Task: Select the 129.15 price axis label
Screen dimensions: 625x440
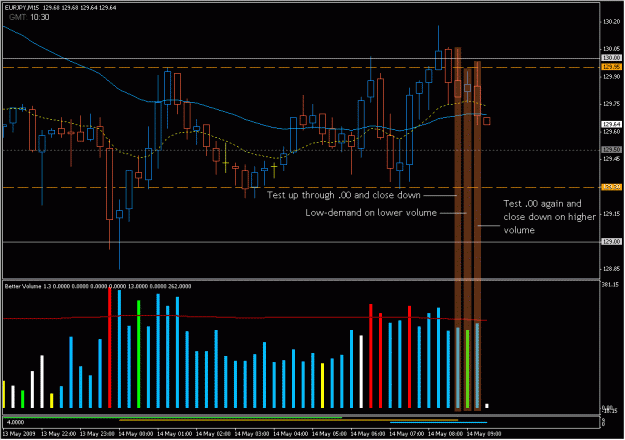Action: pyautogui.click(x=611, y=214)
